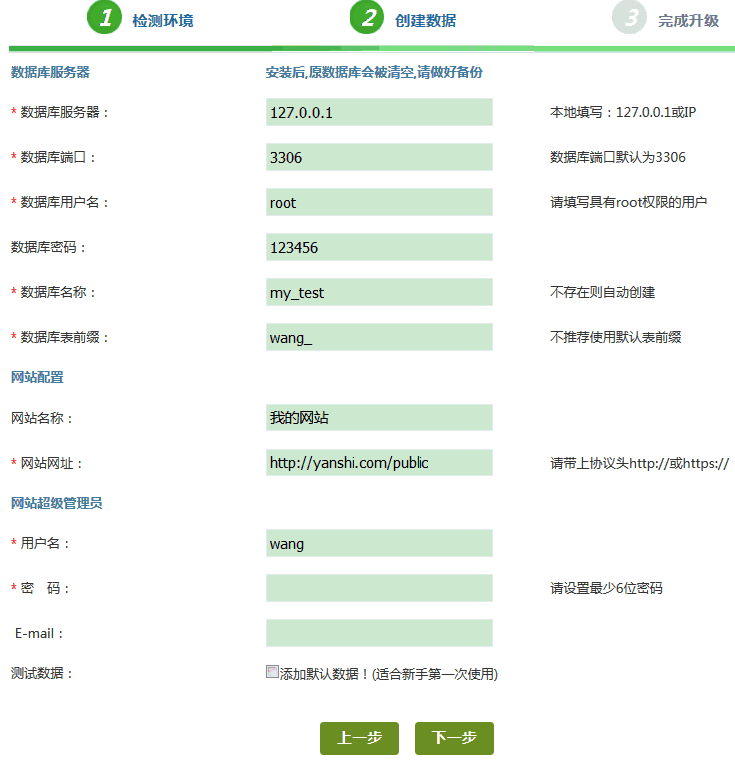Viewport: 735px width, 763px height.
Task: Focus the website name field 我的网站
Action: pos(379,418)
